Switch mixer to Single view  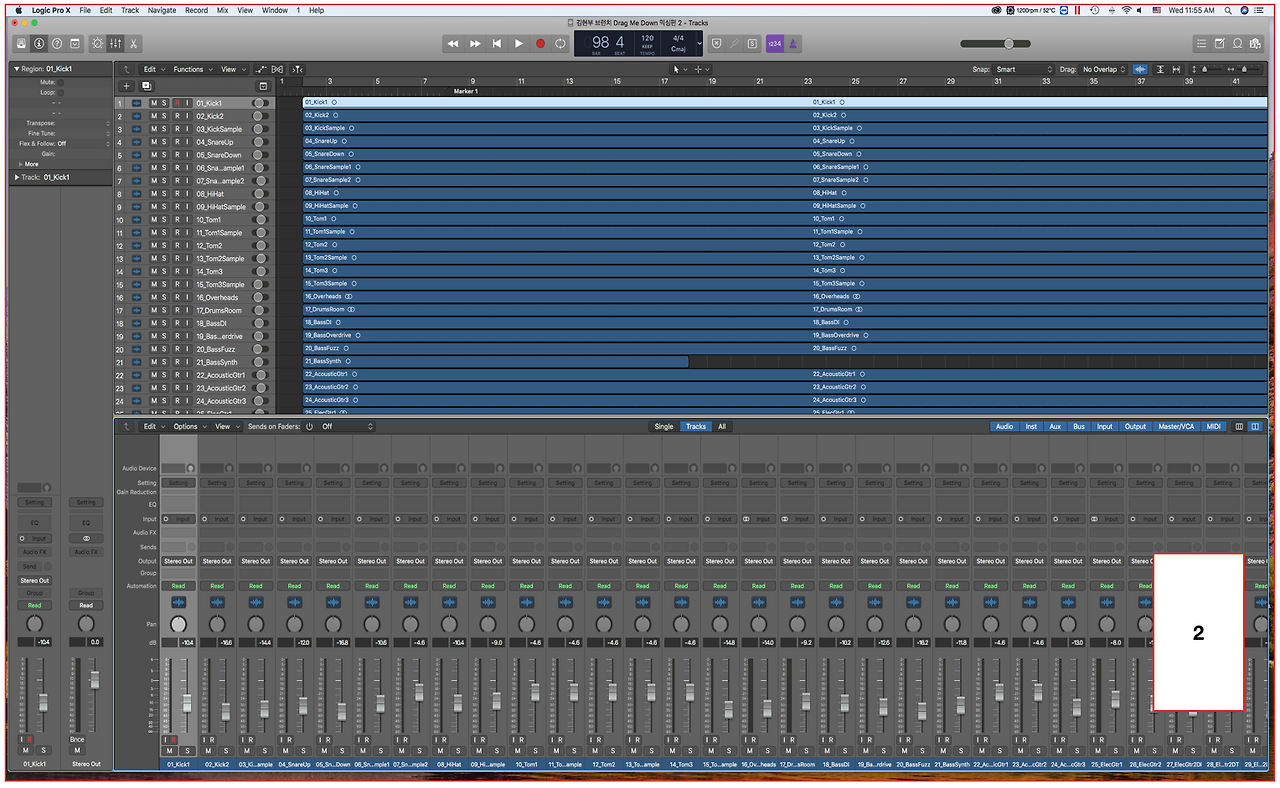(x=664, y=426)
